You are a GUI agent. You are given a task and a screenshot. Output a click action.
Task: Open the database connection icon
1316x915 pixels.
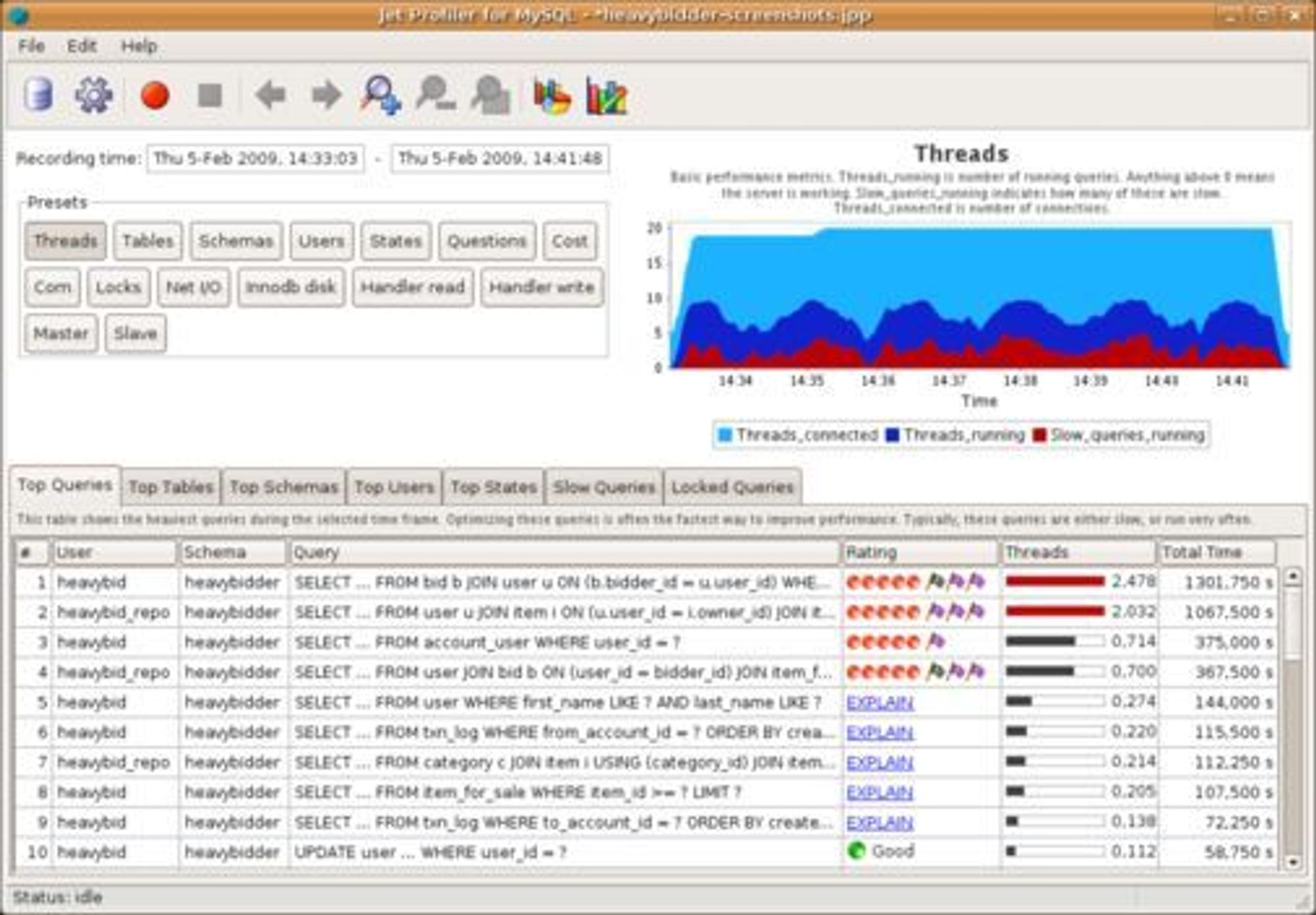(x=38, y=94)
